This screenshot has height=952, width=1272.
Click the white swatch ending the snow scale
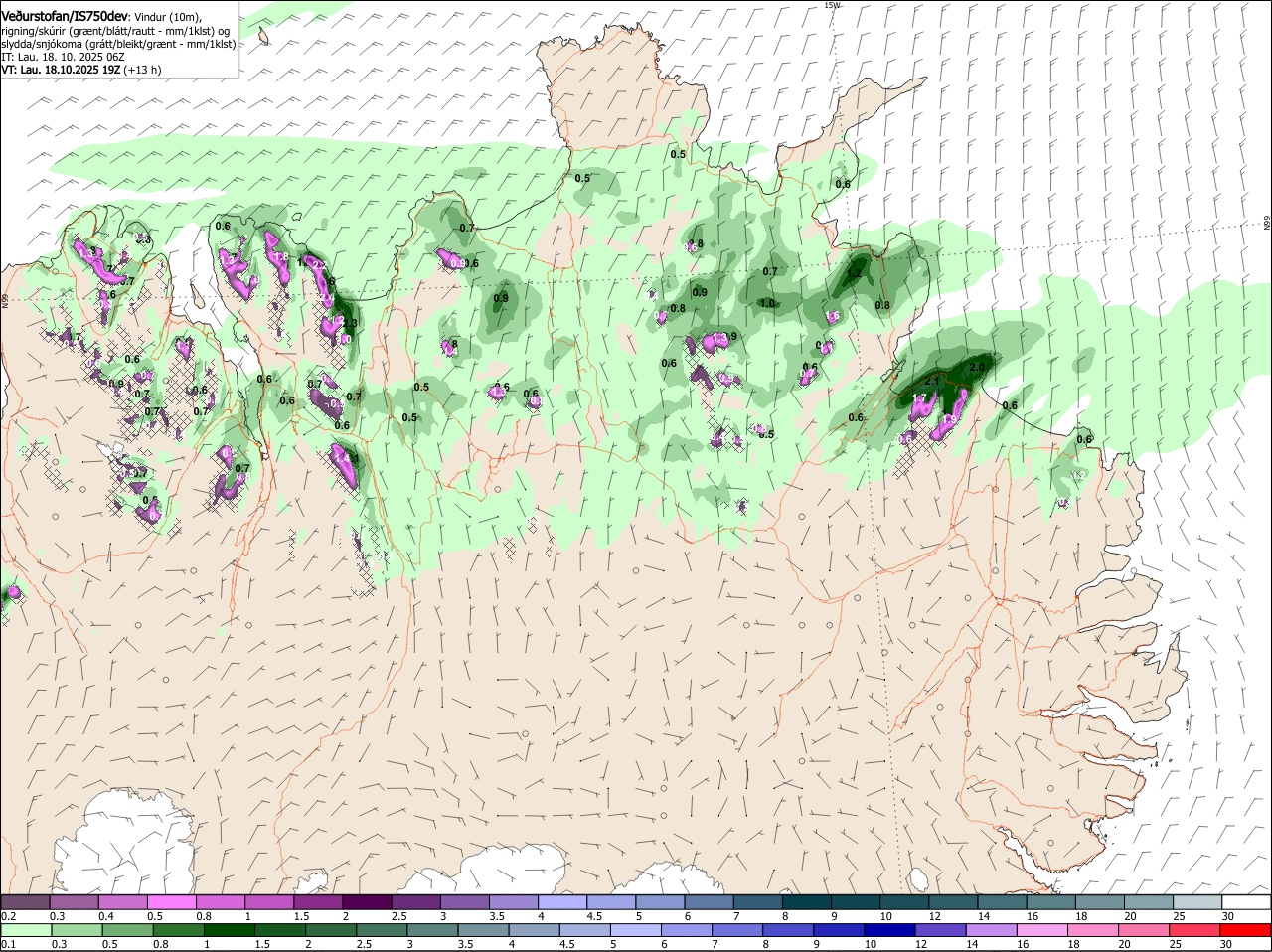(x=1245, y=902)
